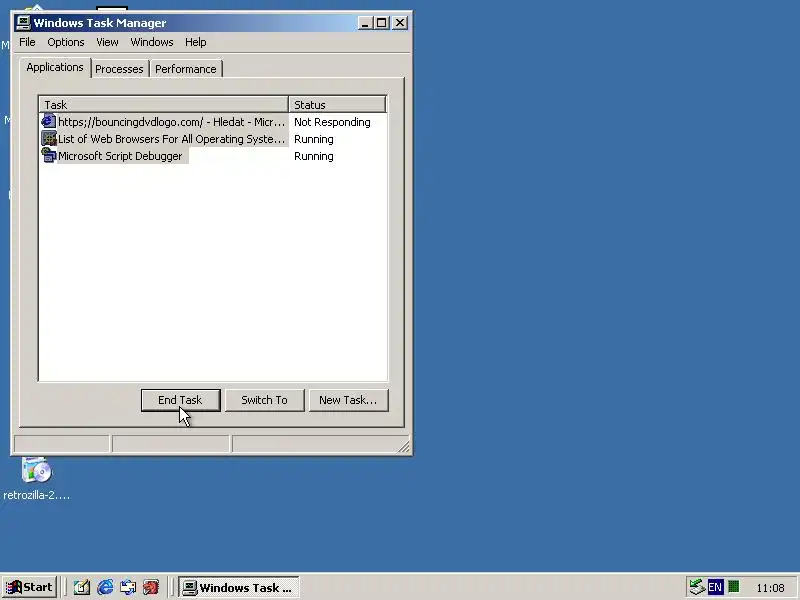Switch to the Performance tab
800x600 pixels.
pyautogui.click(x=186, y=69)
